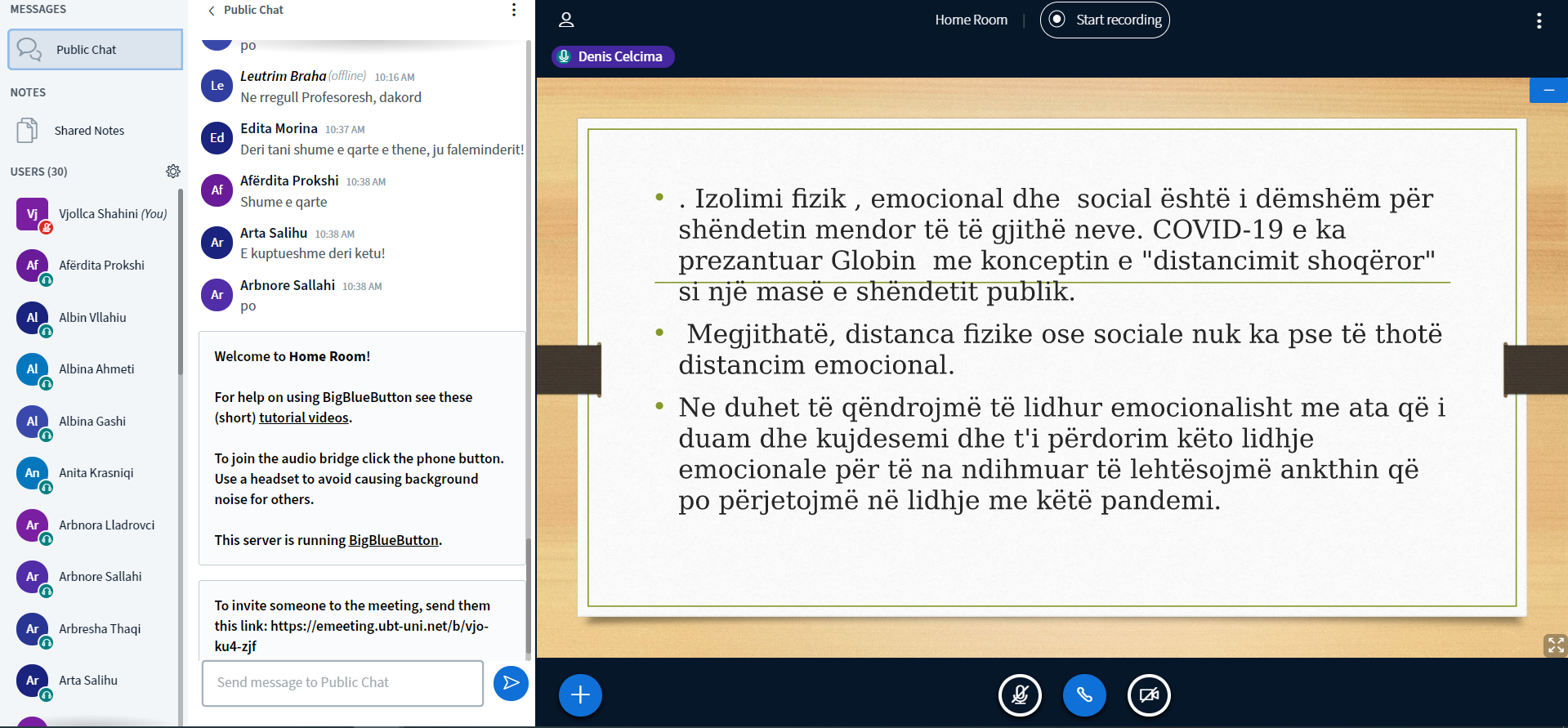Open the top-right options menu
1568x728 pixels.
[x=1539, y=20]
